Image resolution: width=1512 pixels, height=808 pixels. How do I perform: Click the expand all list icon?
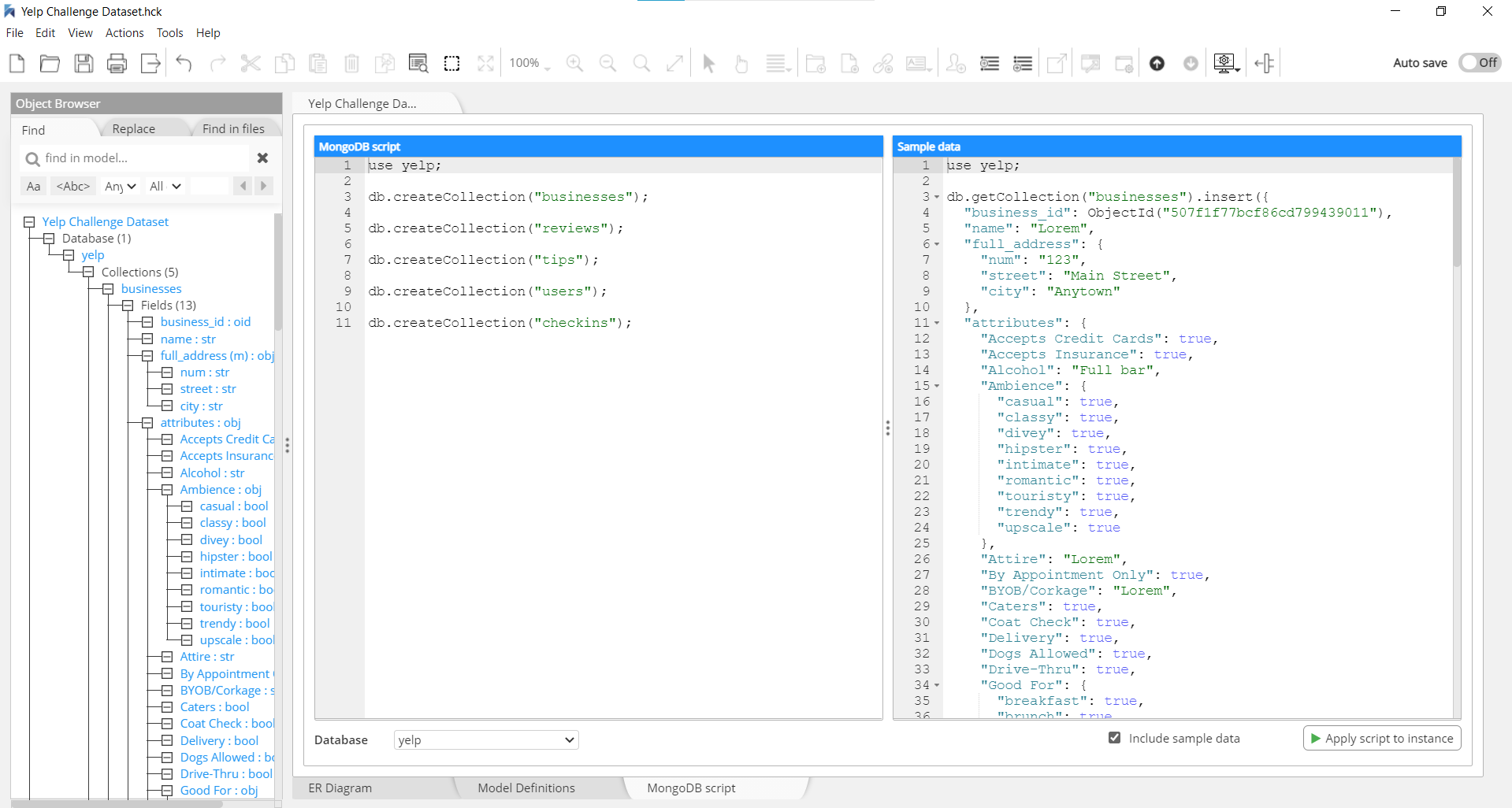990,63
